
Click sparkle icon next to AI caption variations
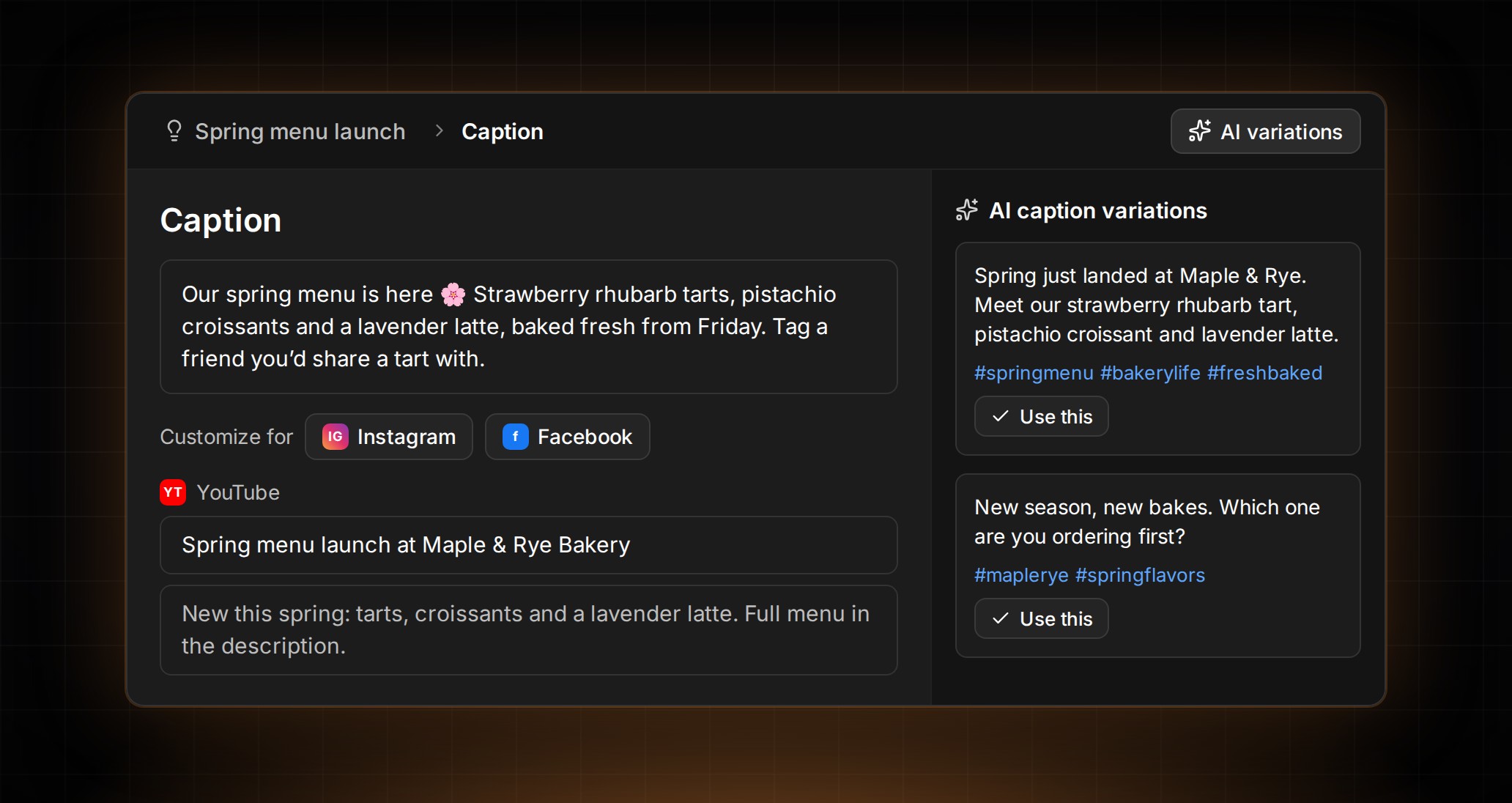pos(967,210)
